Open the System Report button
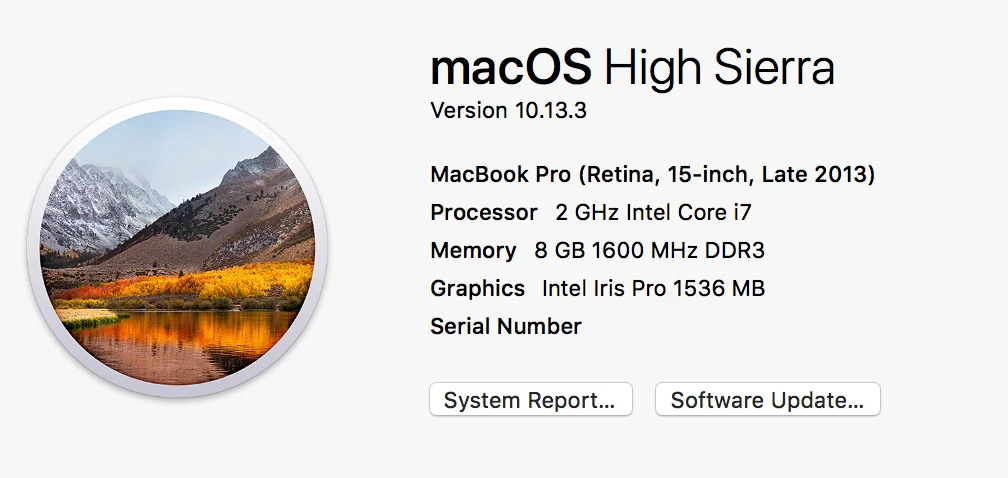 [x=531, y=400]
